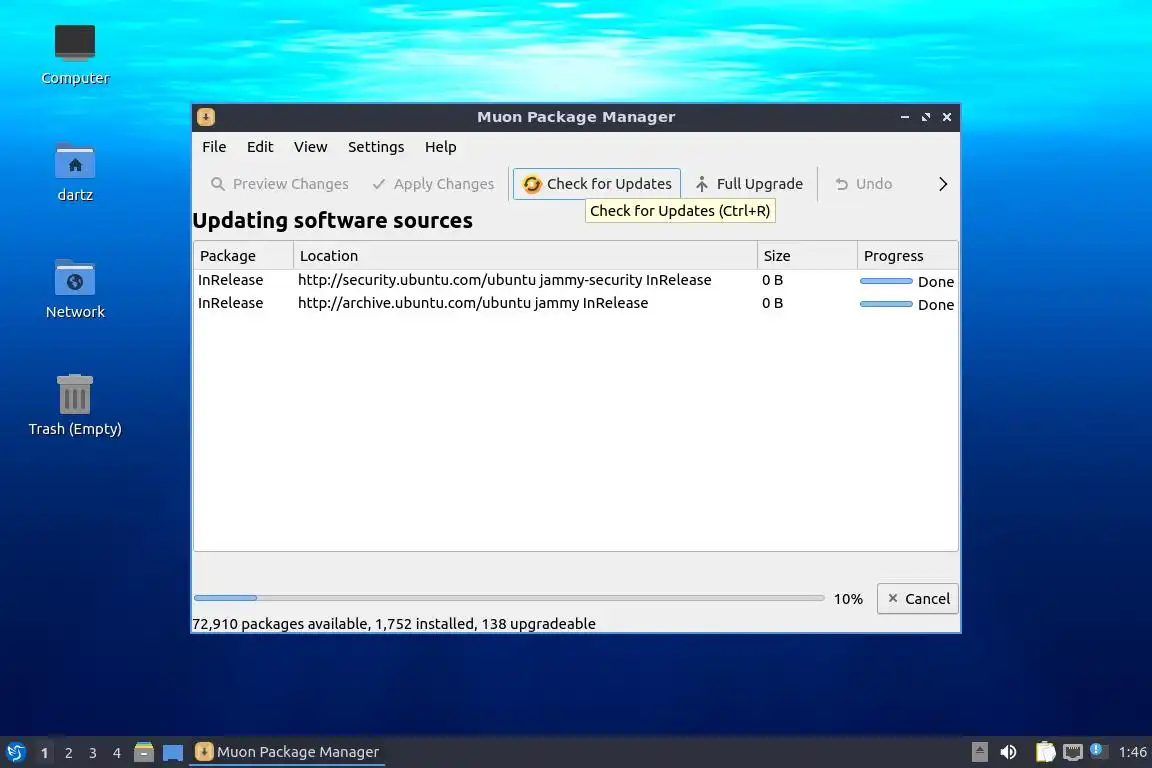Image resolution: width=1152 pixels, height=768 pixels.
Task: Click the 0 B size of the jammy-security row
Action: 772,280
